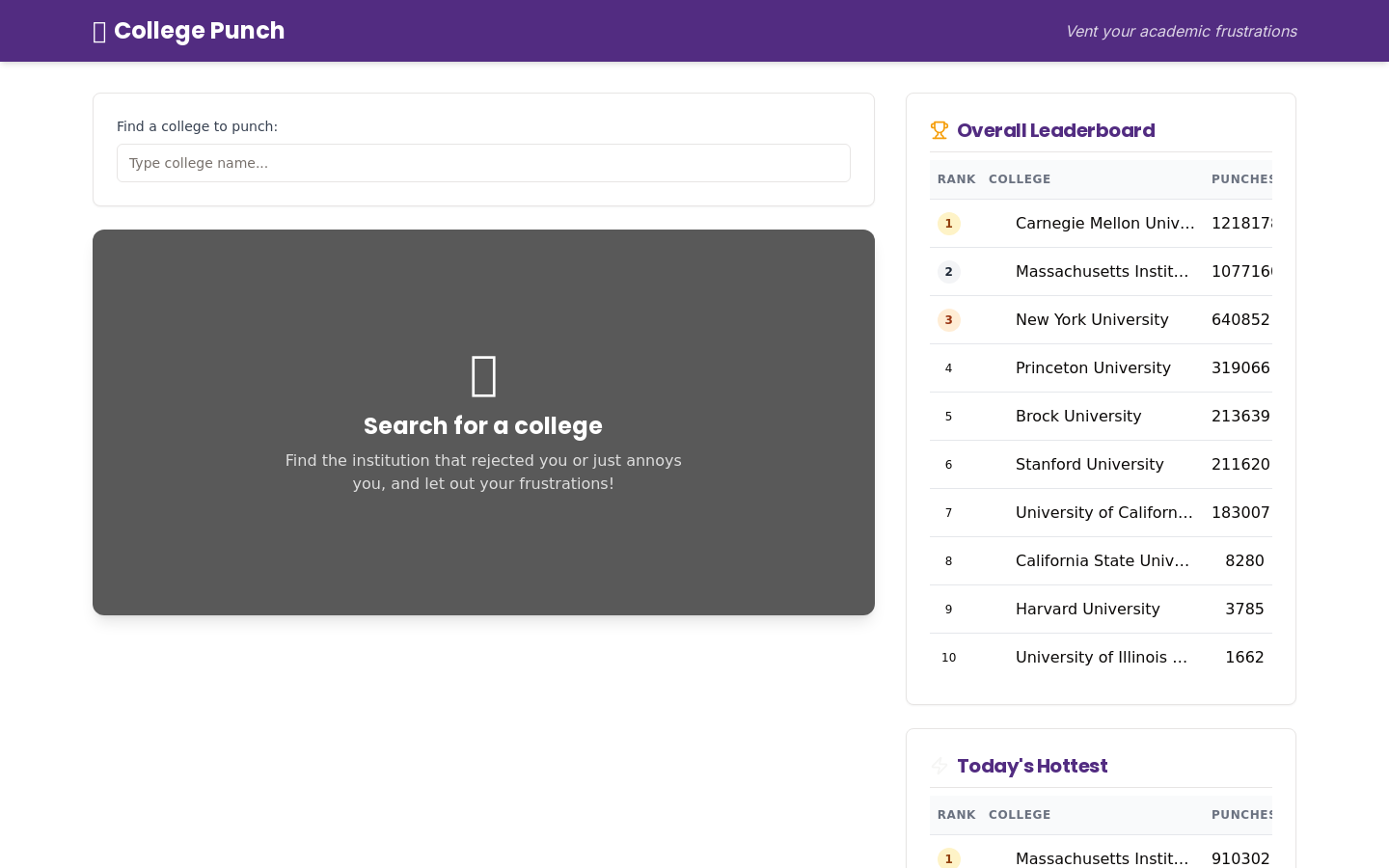Screen dimensions: 1389x868
Task: Click the Today's Hottest heading
Action: point(1032,766)
